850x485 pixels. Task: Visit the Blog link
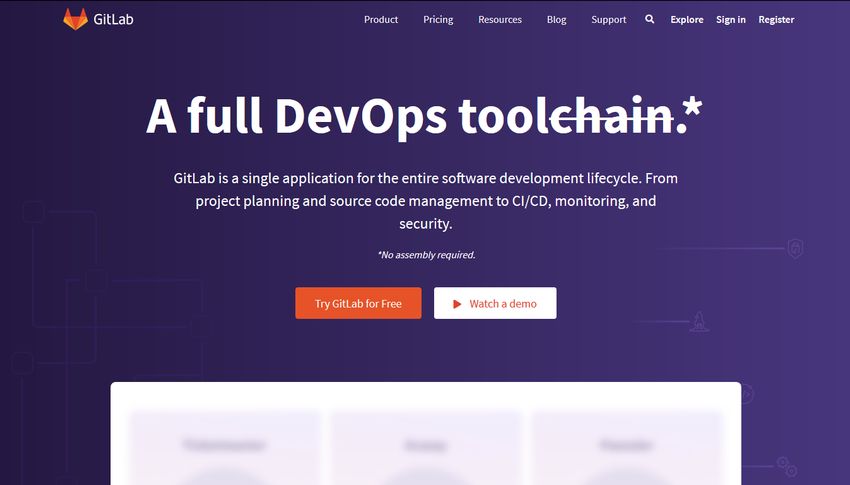556,20
